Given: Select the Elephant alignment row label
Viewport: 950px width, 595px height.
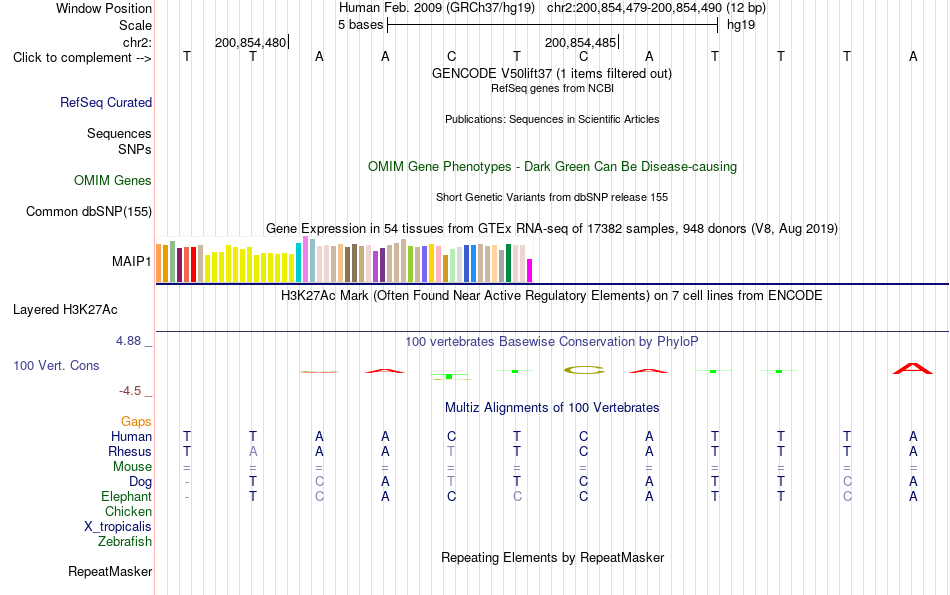Looking at the screenshot, I should point(126,497).
